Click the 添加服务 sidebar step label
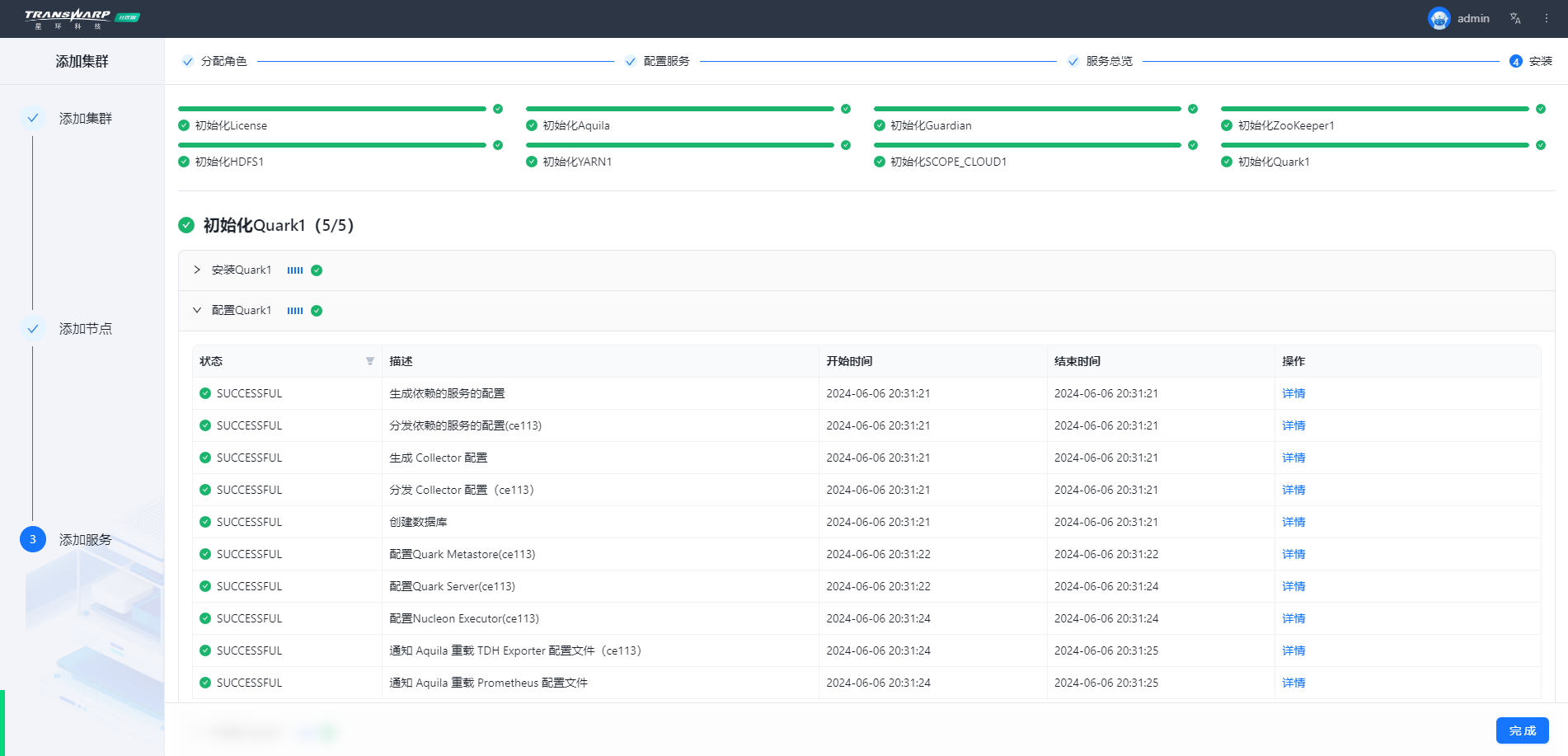This screenshot has height=756, width=1568. point(85,539)
